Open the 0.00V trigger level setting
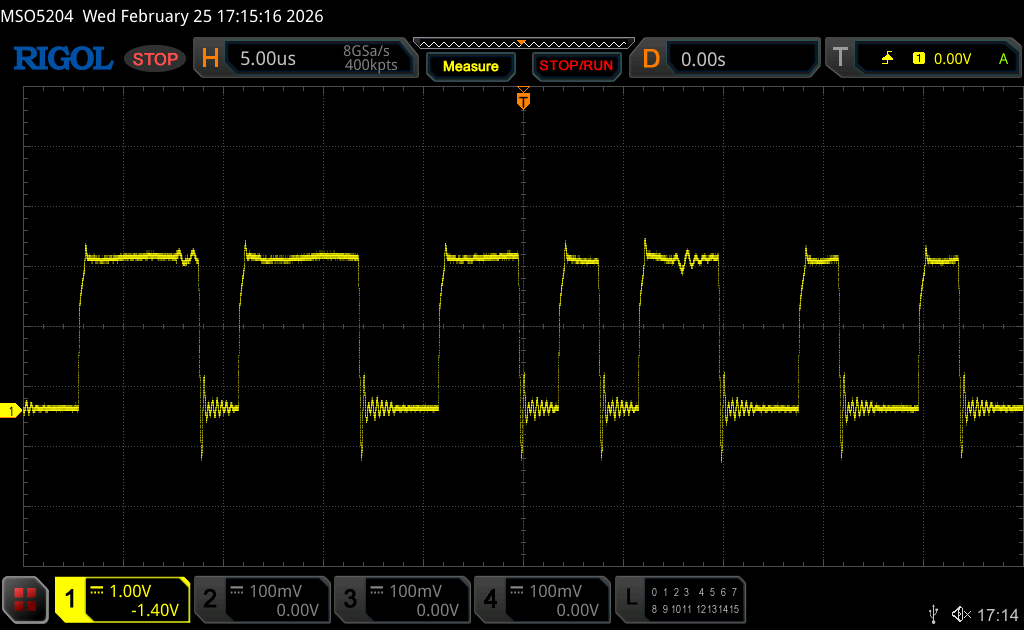The height and width of the screenshot is (630, 1024). point(952,59)
